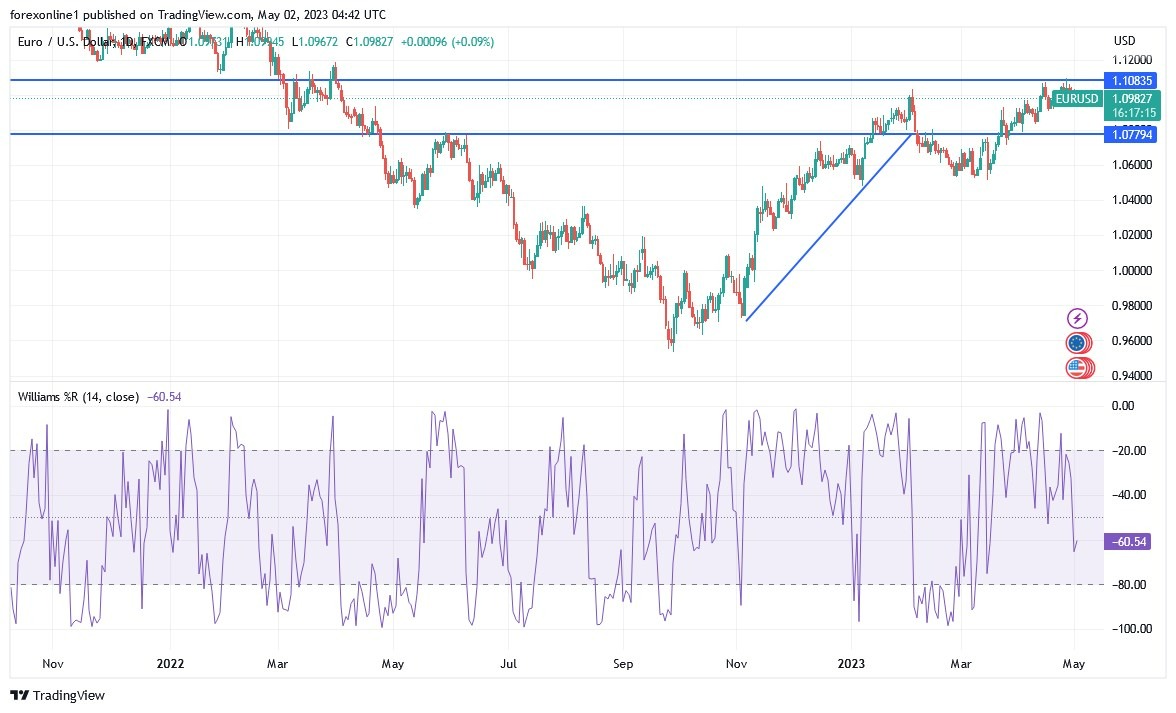Click the FXCM exchange name in the legend

154,43
